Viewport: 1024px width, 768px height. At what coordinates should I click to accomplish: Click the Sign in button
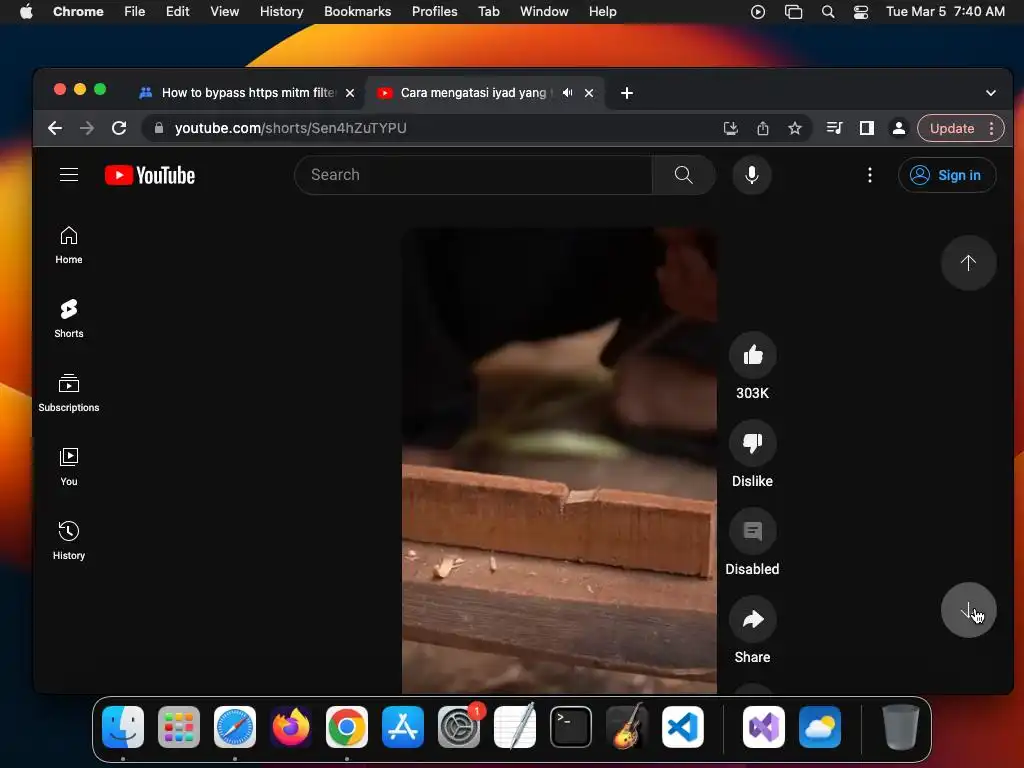click(x=947, y=175)
